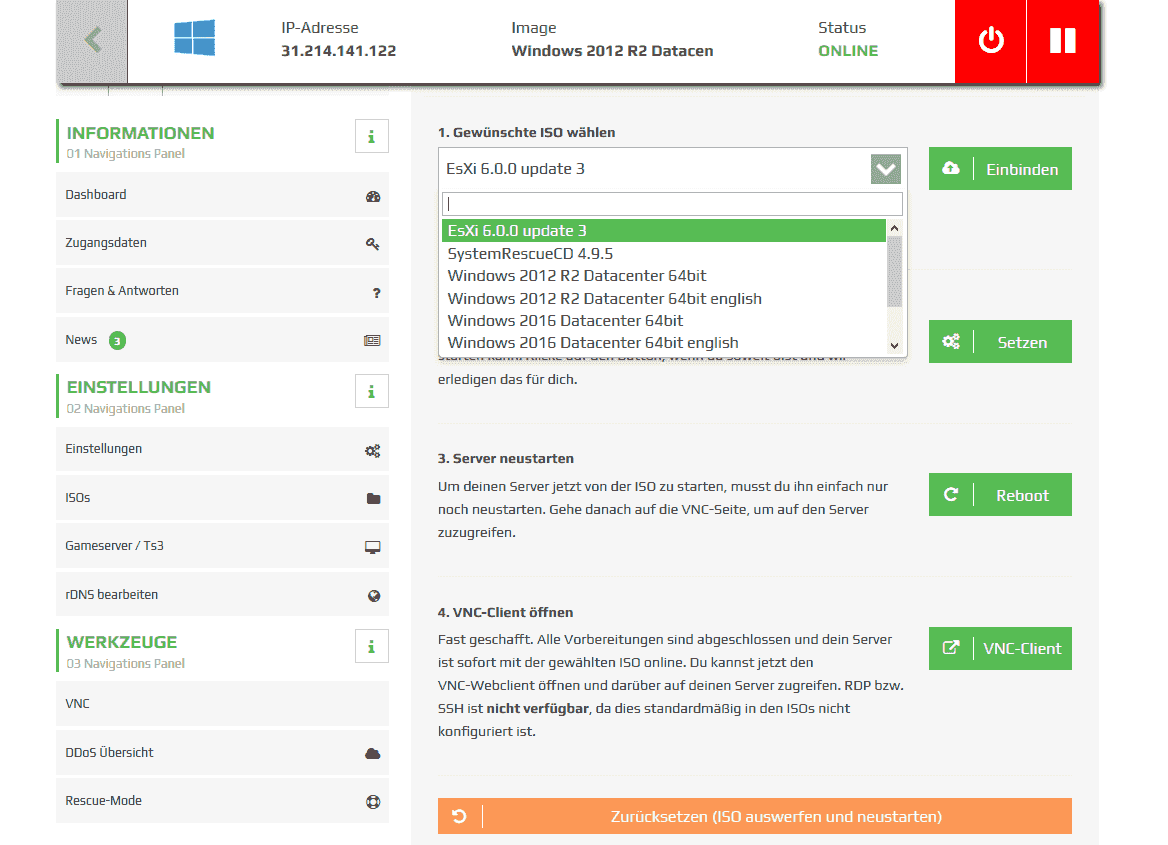Pick Windows 2012 R2 Datacenter 64bit english

[664, 298]
